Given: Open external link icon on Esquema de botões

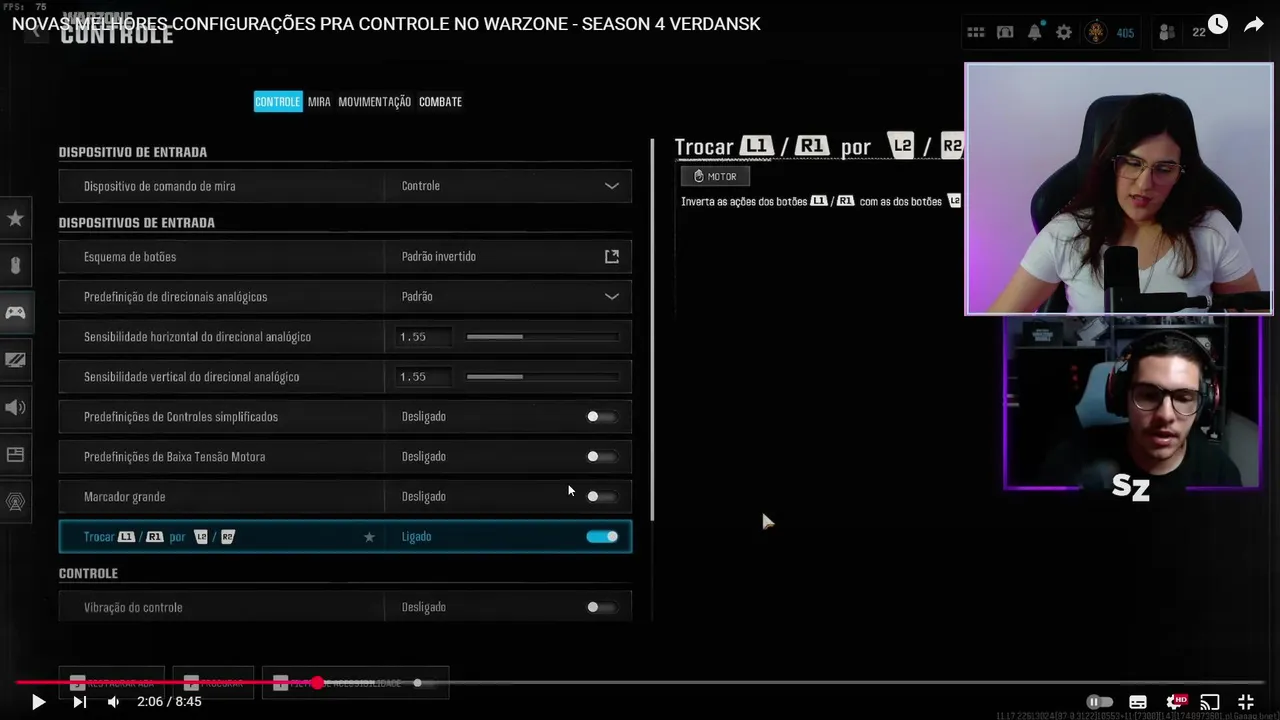Looking at the screenshot, I should click(x=612, y=257).
